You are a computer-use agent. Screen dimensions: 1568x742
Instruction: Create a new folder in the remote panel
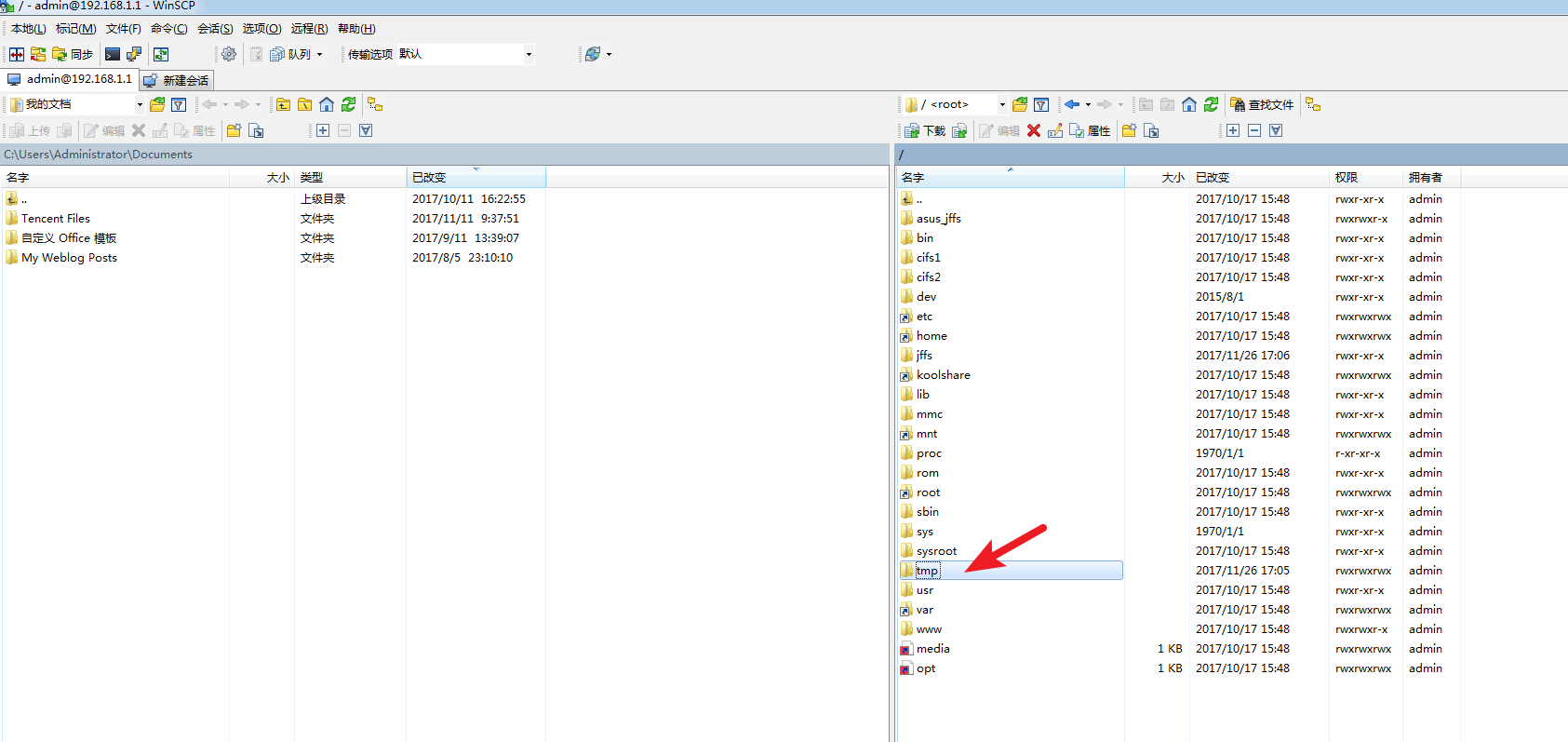coord(1130,130)
